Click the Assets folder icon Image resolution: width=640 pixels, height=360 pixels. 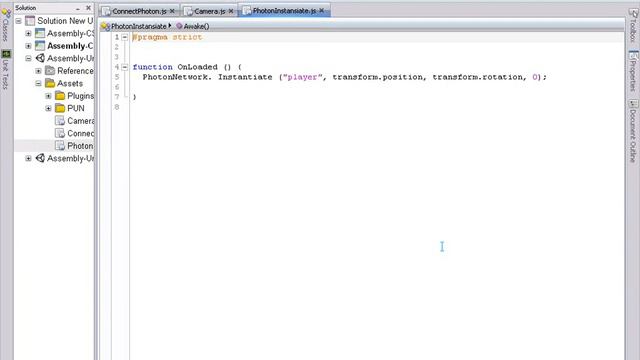pos(50,83)
